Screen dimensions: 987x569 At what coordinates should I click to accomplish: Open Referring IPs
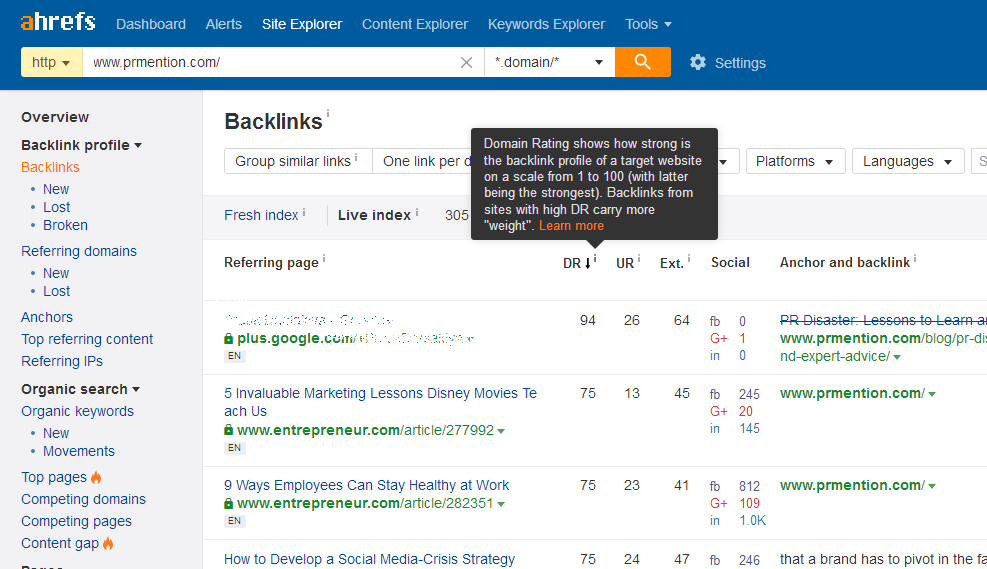point(62,361)
